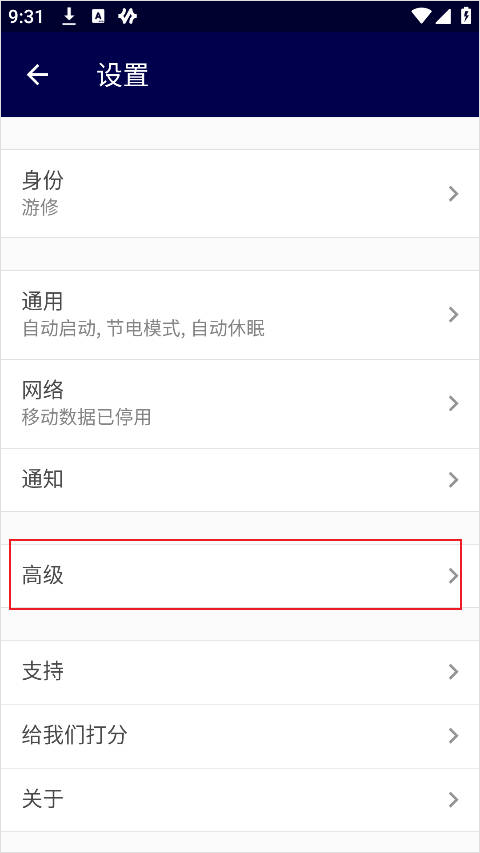Open 网络 network settings
Screen dimensions: 480x853
(x=240, y=404)
